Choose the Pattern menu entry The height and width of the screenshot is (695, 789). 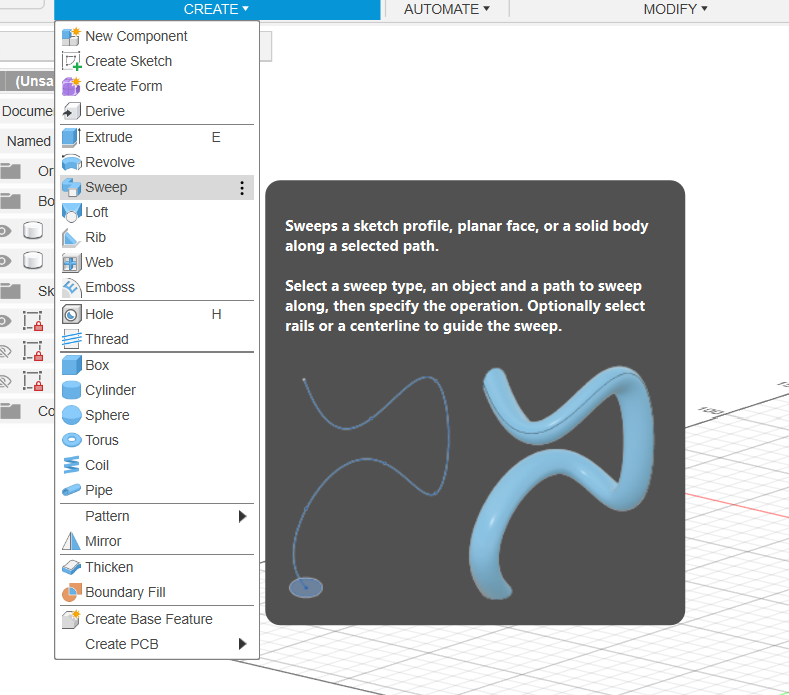pyautogui.click(x=157, y=516)
